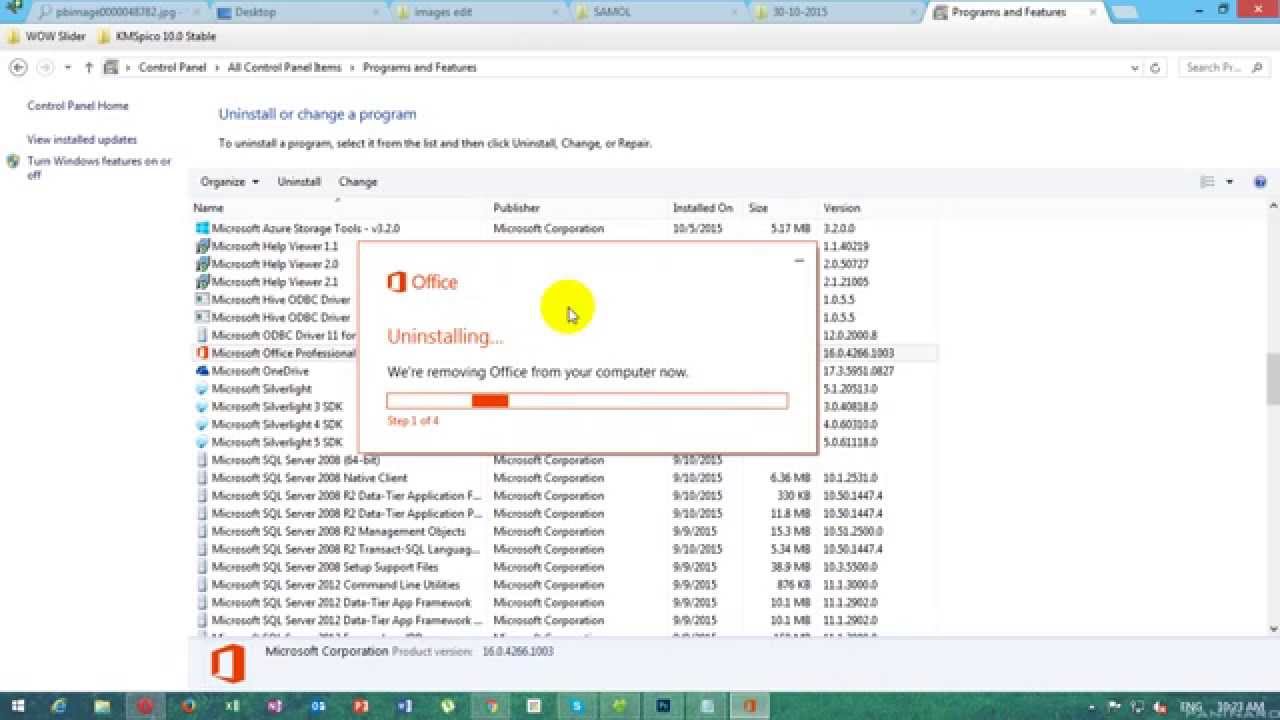Select the Programs and Features tab
This screenshot has width=1280, height=720.
click(x=1015, y=12)
